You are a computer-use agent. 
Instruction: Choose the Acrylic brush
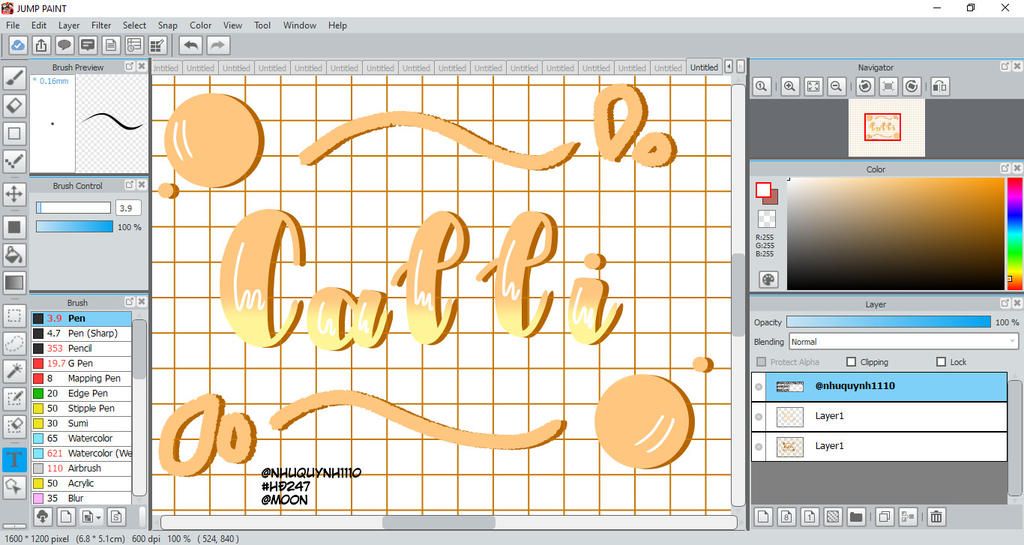pyautogui.click(x=81, y=484)
